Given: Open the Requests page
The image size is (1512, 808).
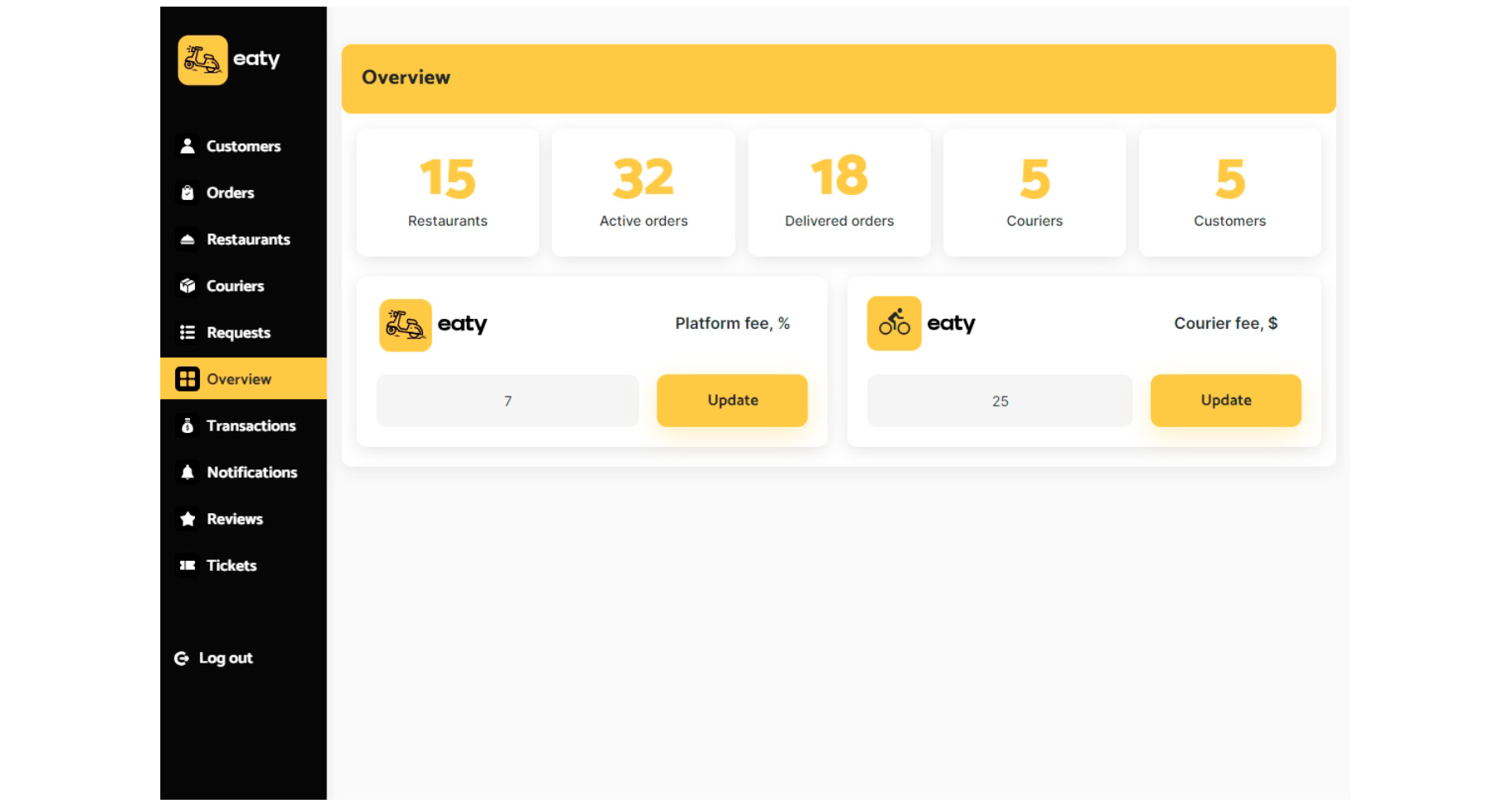Looking at the screenshot, I should [x=244, y=332].
